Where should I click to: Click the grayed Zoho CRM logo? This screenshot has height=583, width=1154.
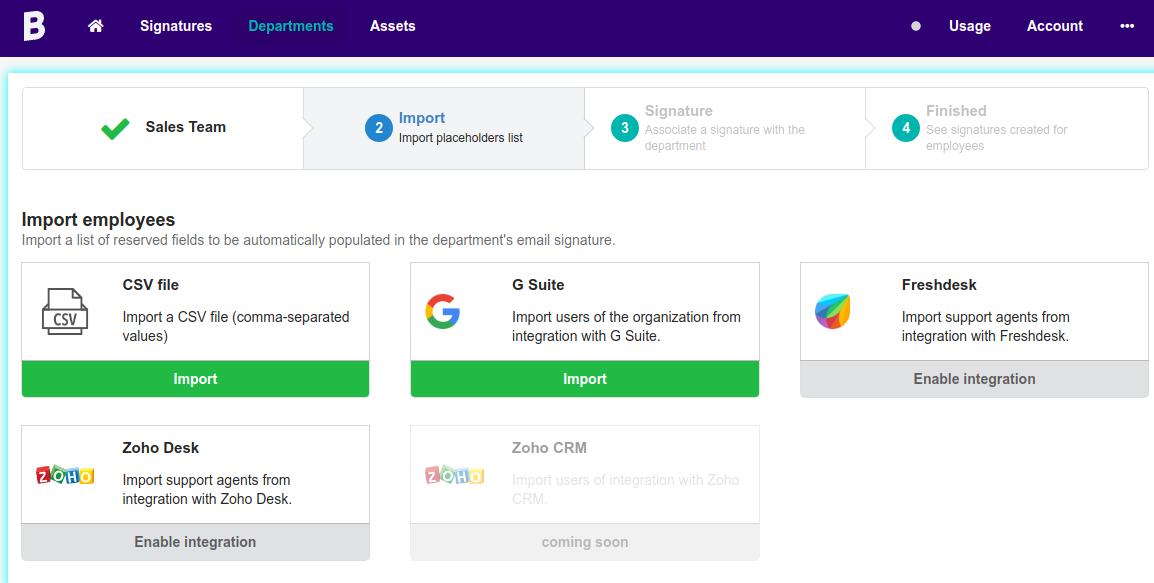pos(456,475)
